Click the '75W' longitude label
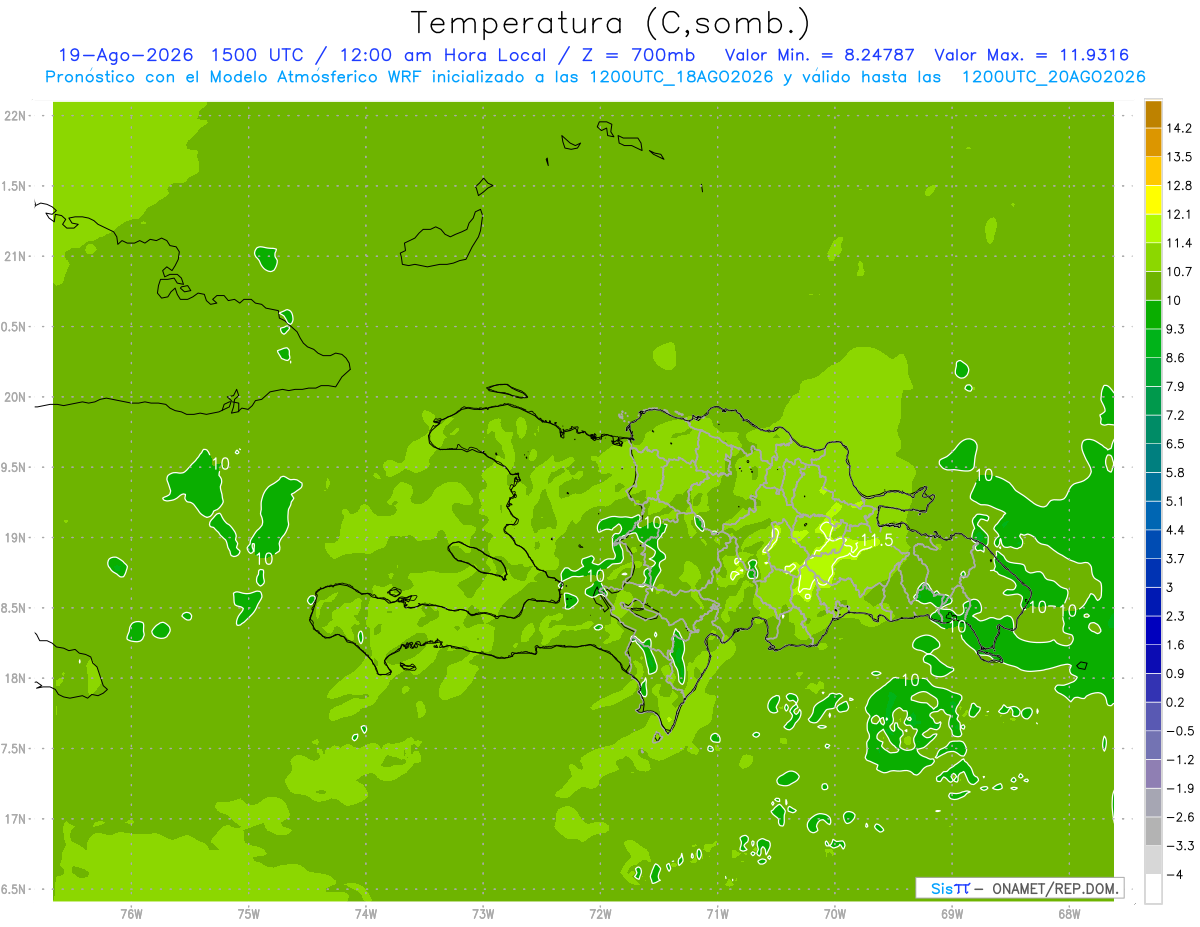The width and height of the screenshot is (1200, 927). 248,914
